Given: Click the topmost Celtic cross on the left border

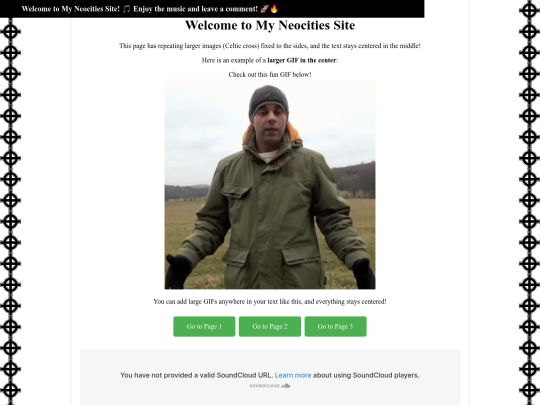Looking at the screenshot, I should 10,32.
